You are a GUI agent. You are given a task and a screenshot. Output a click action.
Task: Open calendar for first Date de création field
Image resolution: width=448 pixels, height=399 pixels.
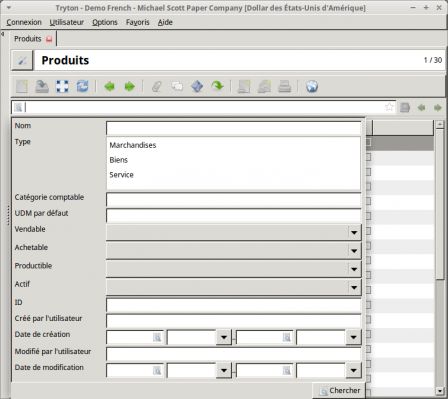(157, 337)
